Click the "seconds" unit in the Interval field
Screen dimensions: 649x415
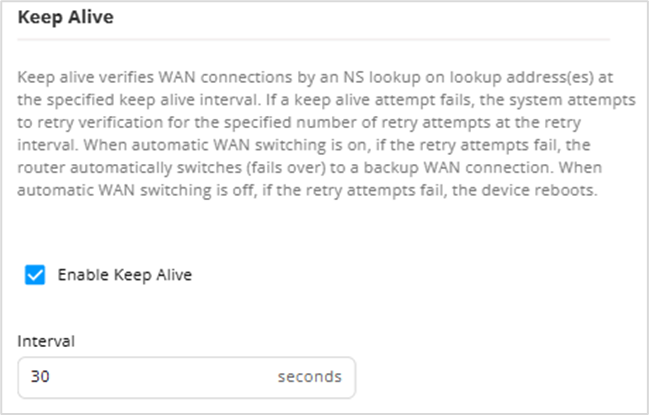(x=309, y=377)
